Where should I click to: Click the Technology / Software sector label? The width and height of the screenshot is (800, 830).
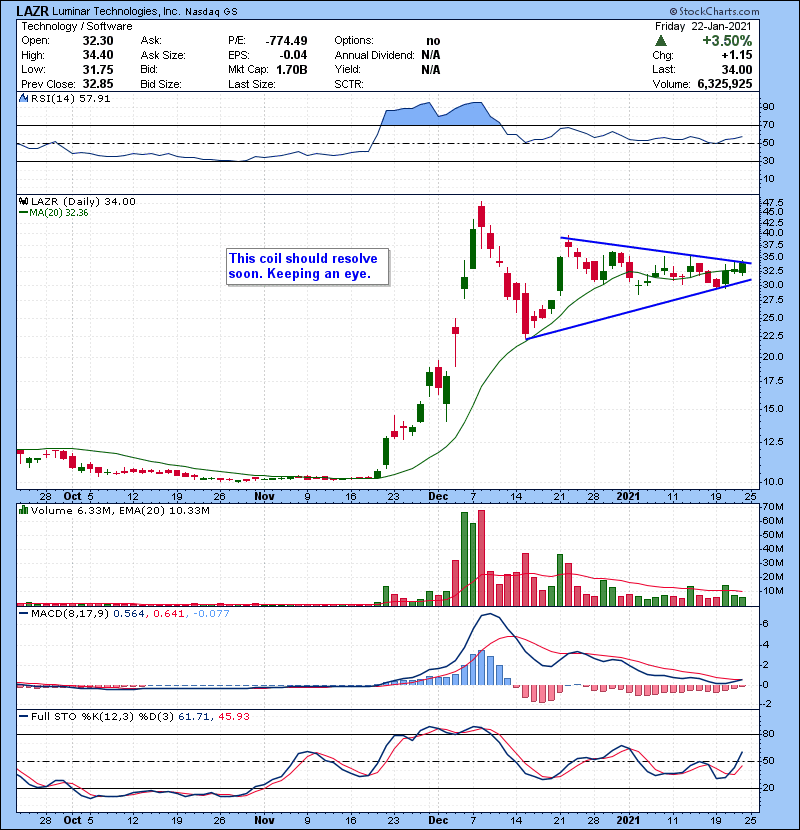click(77, 26)
